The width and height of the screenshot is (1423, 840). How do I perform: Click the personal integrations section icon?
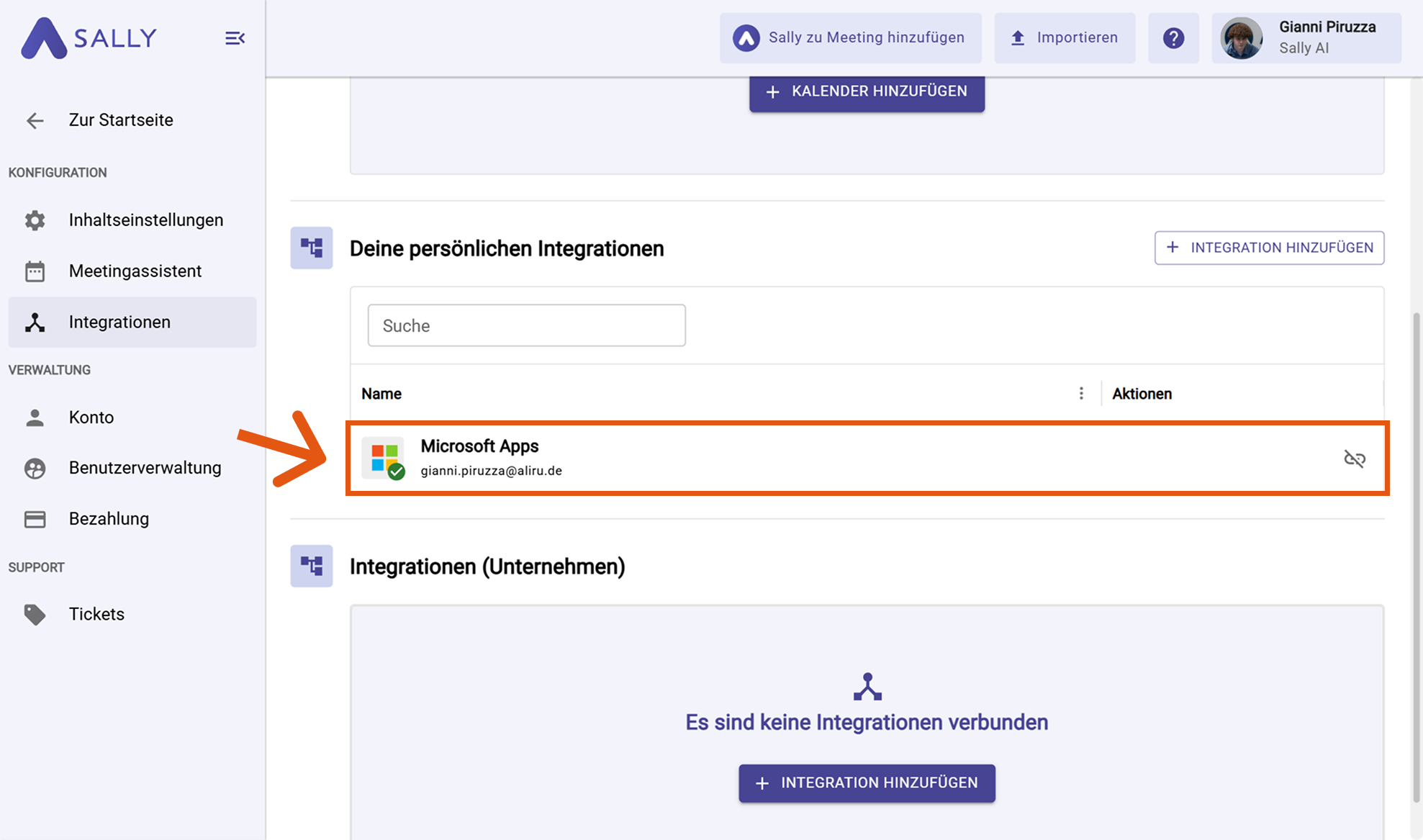[x=312, y=248]
